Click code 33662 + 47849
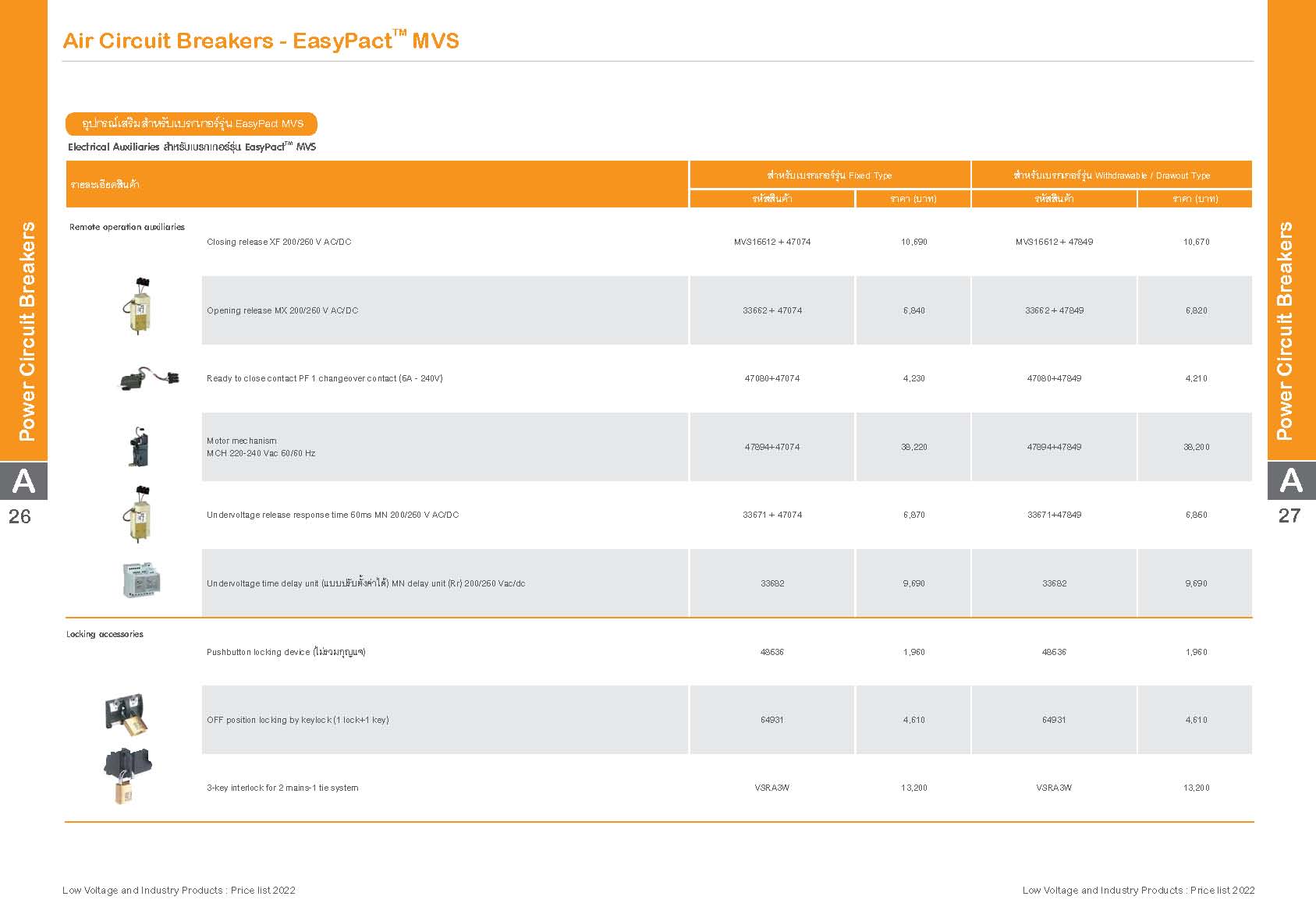The width and height of the screenshot is (1316, 921). [x=1055, y=310]
